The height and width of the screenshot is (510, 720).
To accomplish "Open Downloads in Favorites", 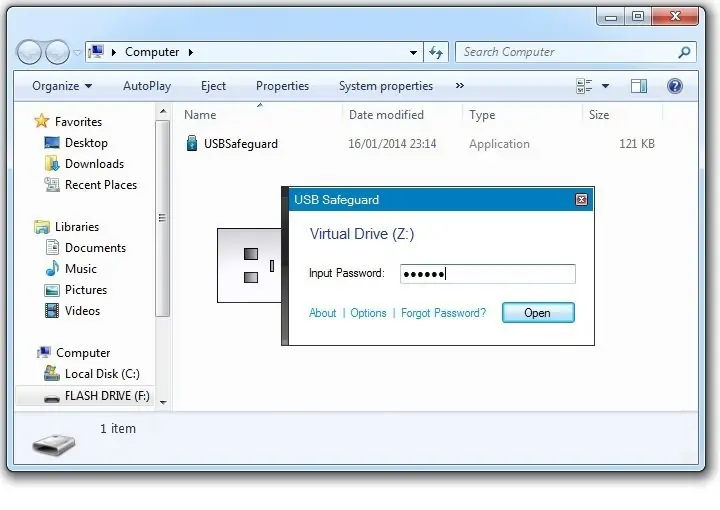I will click(x=95, y=164).
